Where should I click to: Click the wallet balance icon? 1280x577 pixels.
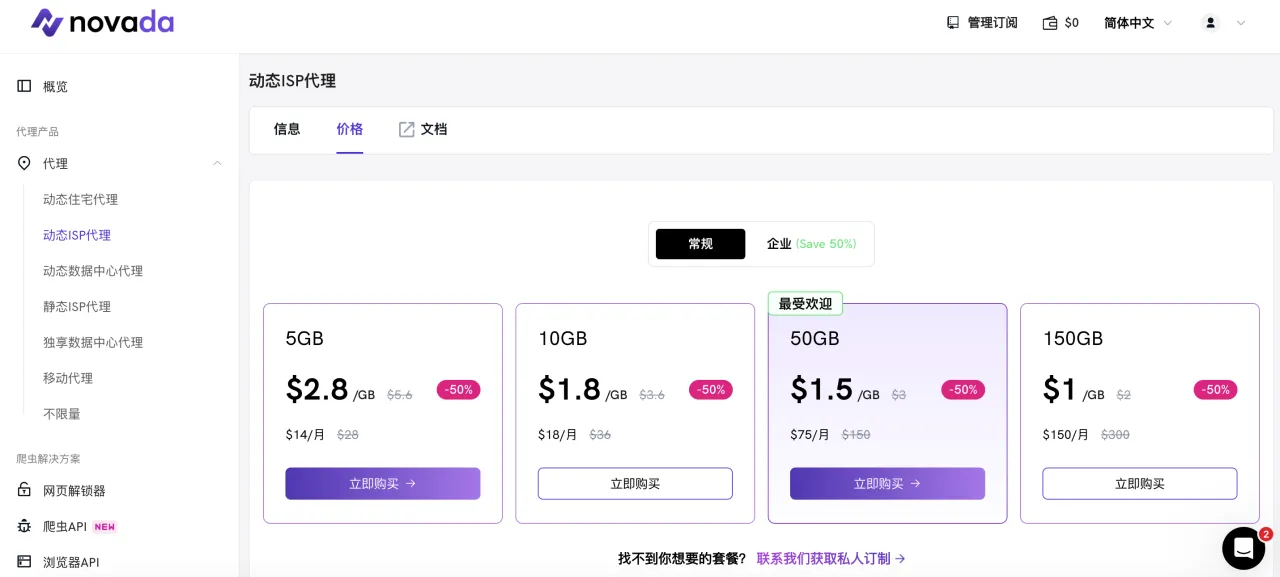click(1050, 23)
